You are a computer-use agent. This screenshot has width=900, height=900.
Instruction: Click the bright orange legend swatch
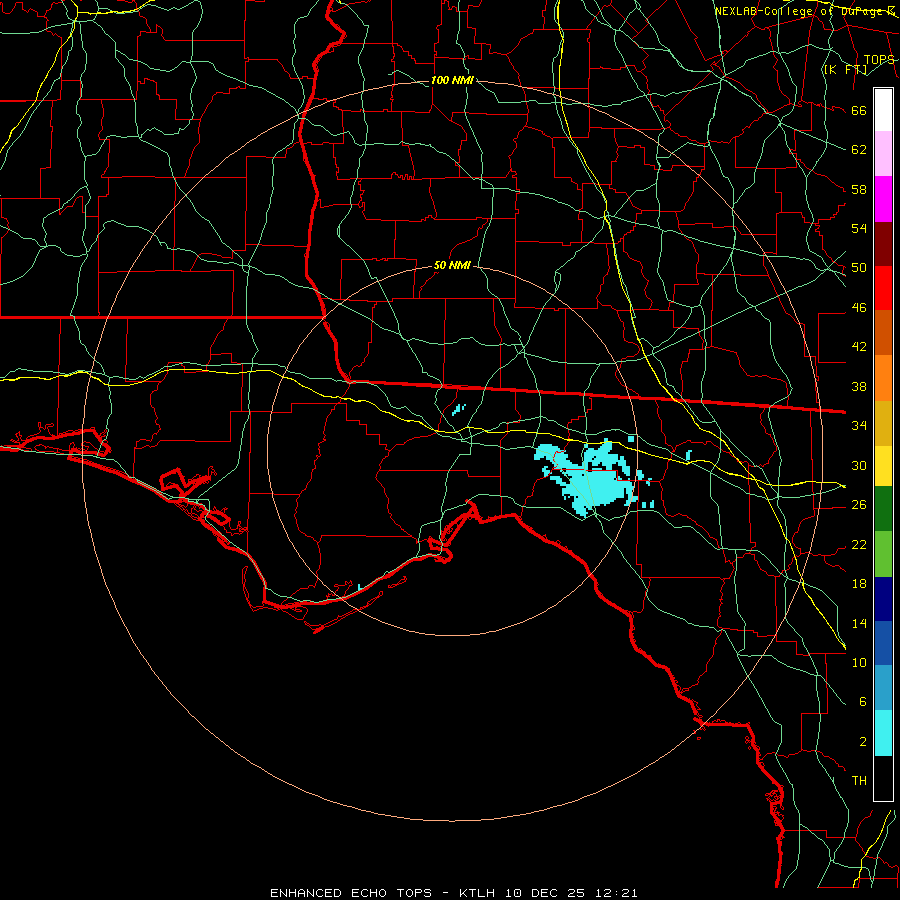(x=883, y=378)
